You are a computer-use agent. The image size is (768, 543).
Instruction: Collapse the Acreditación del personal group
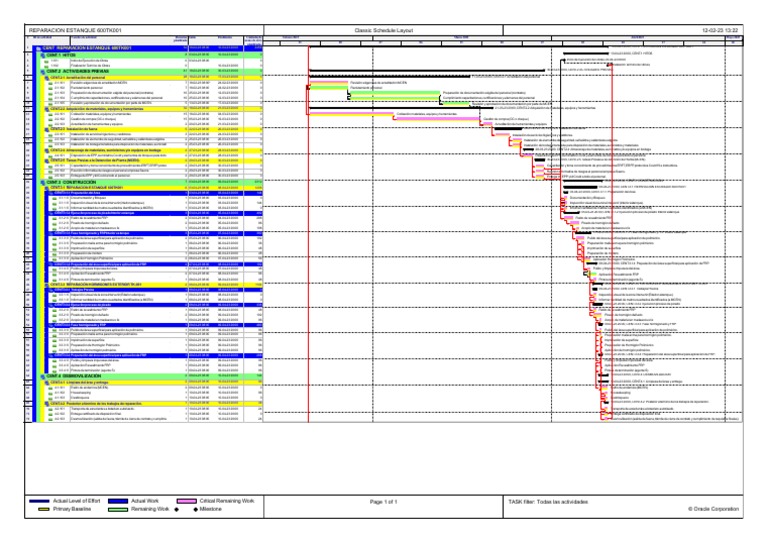coord(47,78)
